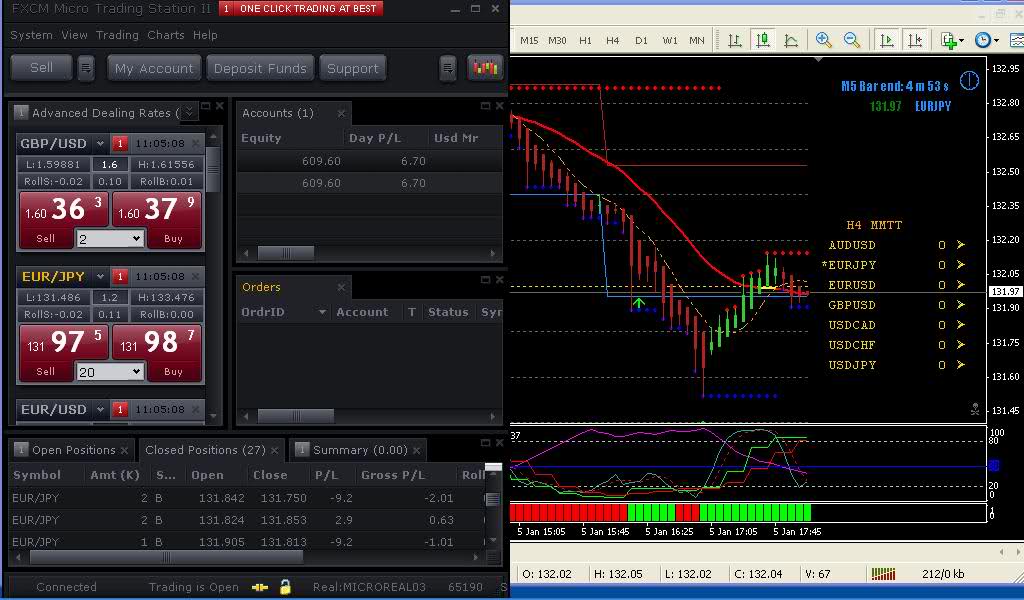
Task: Click the zoom out magnifier on chart toolbar
Action: point(852,40)
